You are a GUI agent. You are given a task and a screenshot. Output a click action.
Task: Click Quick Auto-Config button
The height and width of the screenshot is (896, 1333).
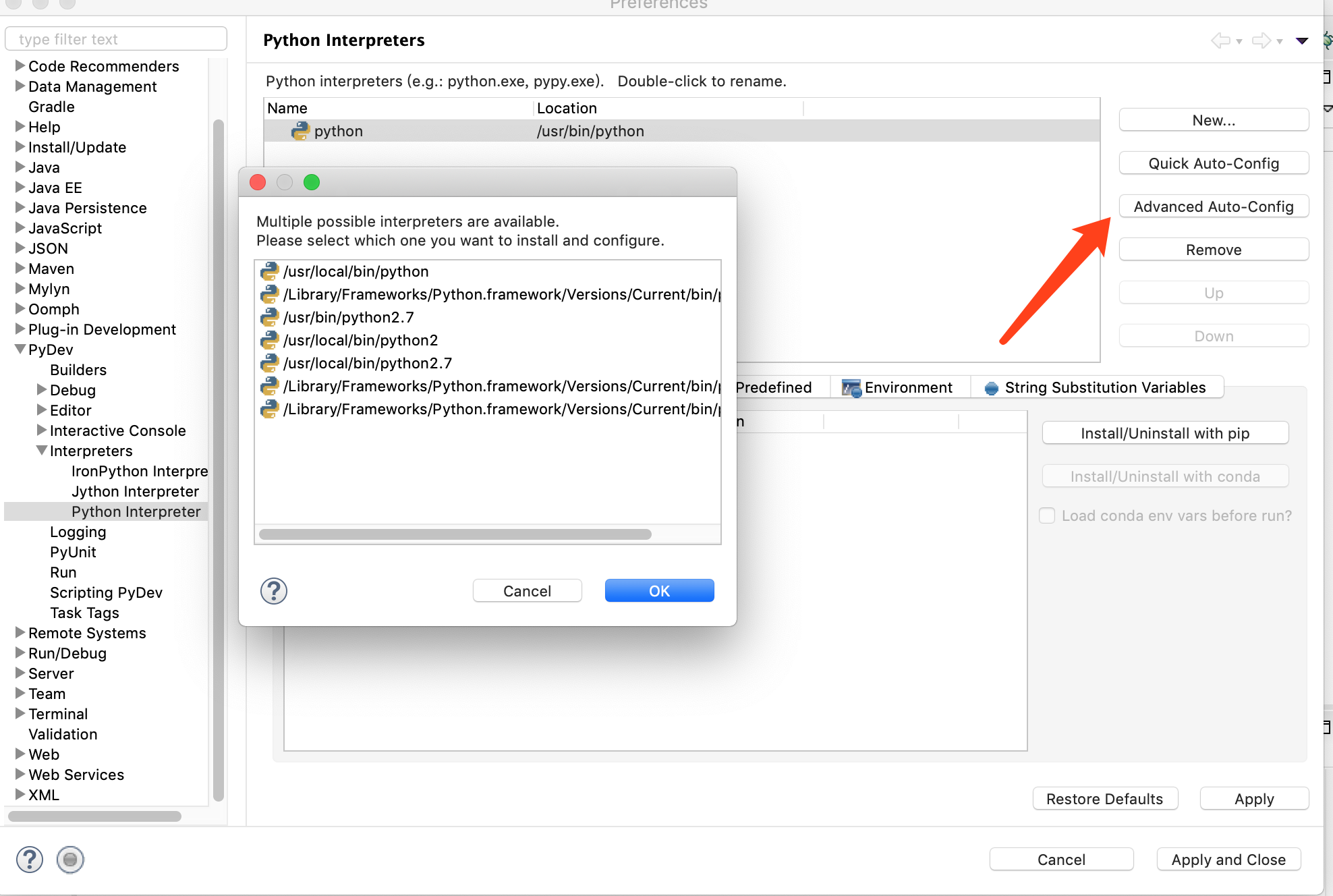[x=1214, y=163]
